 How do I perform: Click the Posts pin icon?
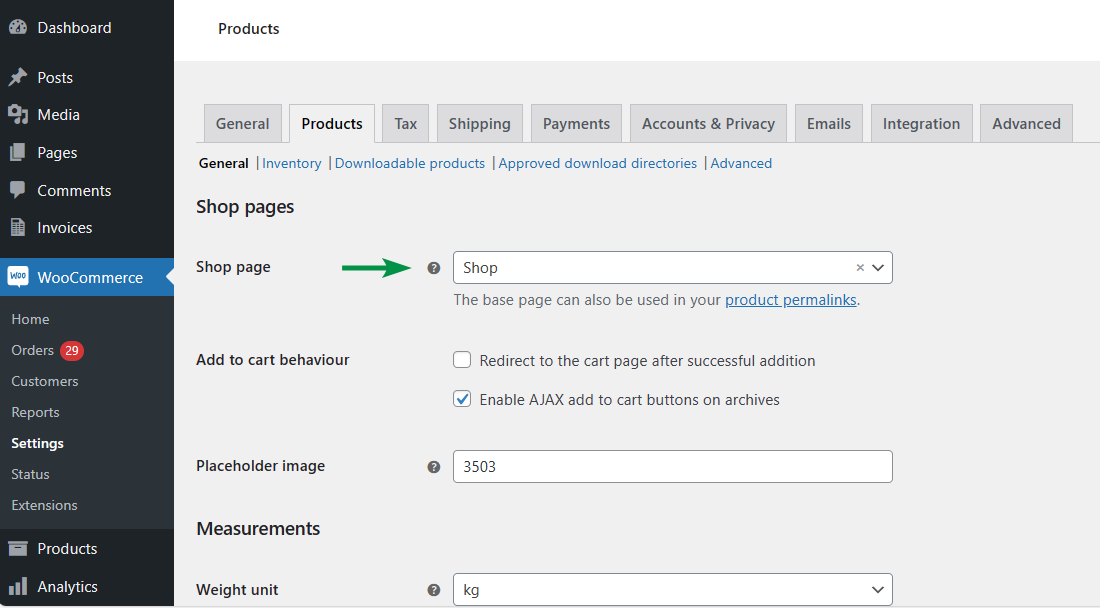[x=18, y=77]
